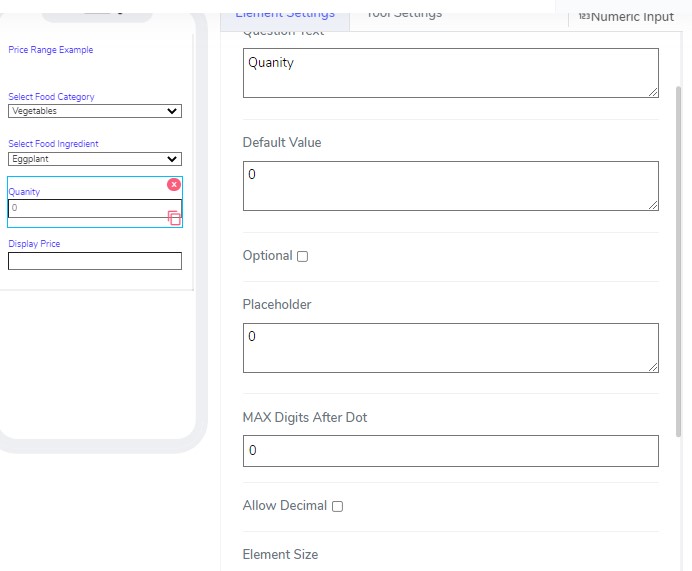
Task: Duplicate the Quanity element using copy icon
Action: 174,218
